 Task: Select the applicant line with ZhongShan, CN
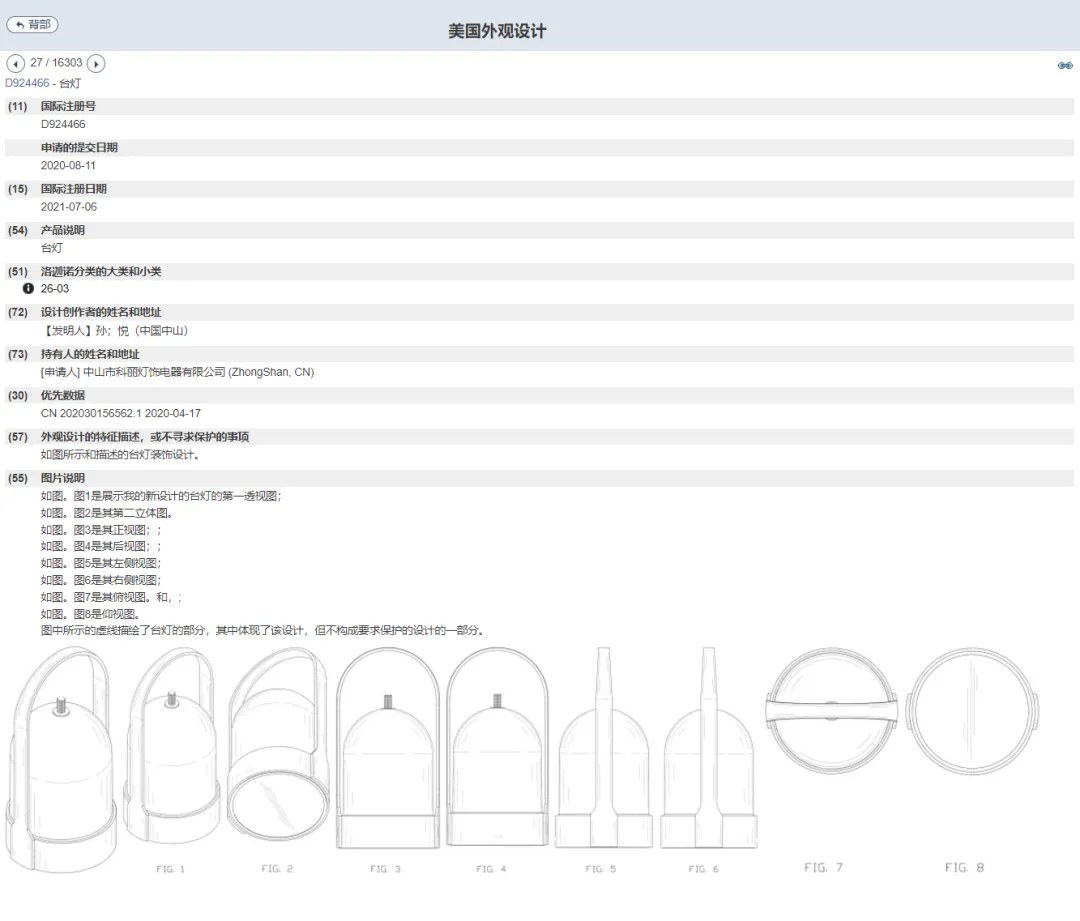178,372
